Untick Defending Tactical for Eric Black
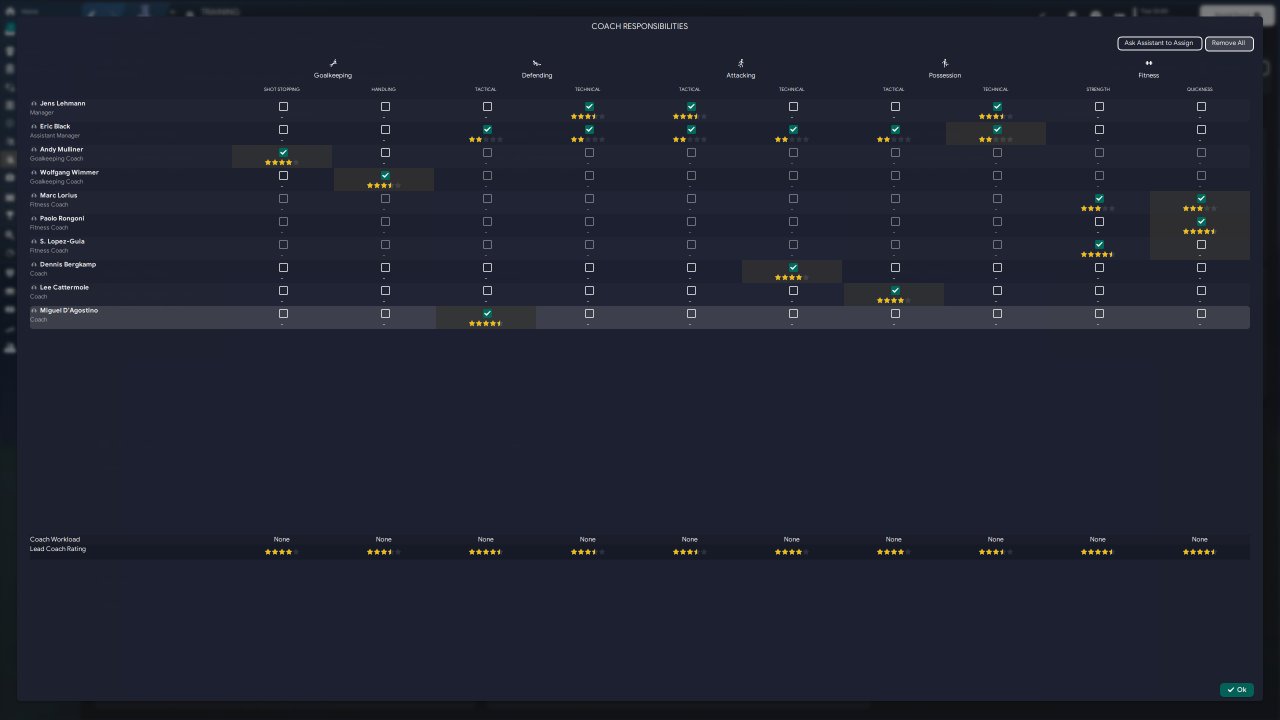 (487, 129)
